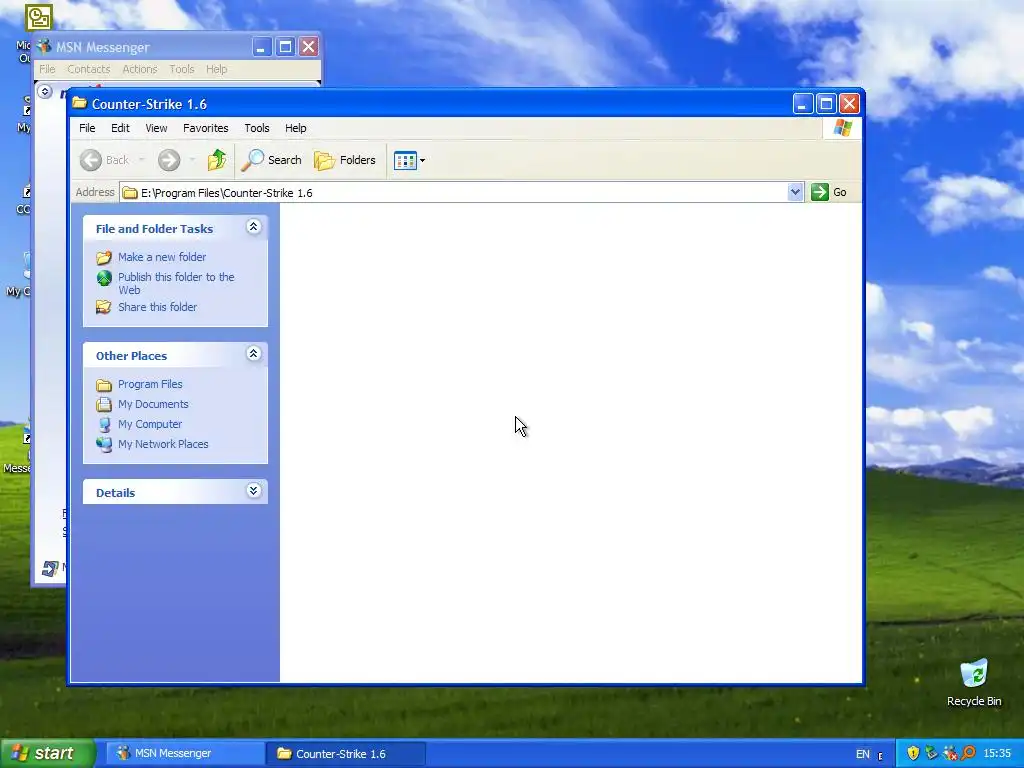
Task: Click the top-left desktop shortcut icon
Action: click(39, 18)
